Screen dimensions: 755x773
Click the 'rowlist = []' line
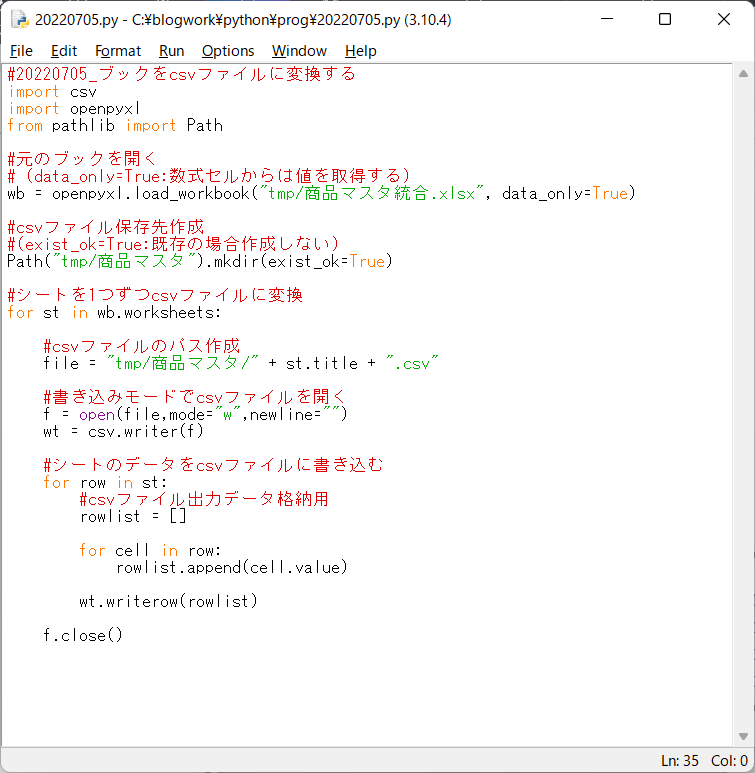[133, 516]
